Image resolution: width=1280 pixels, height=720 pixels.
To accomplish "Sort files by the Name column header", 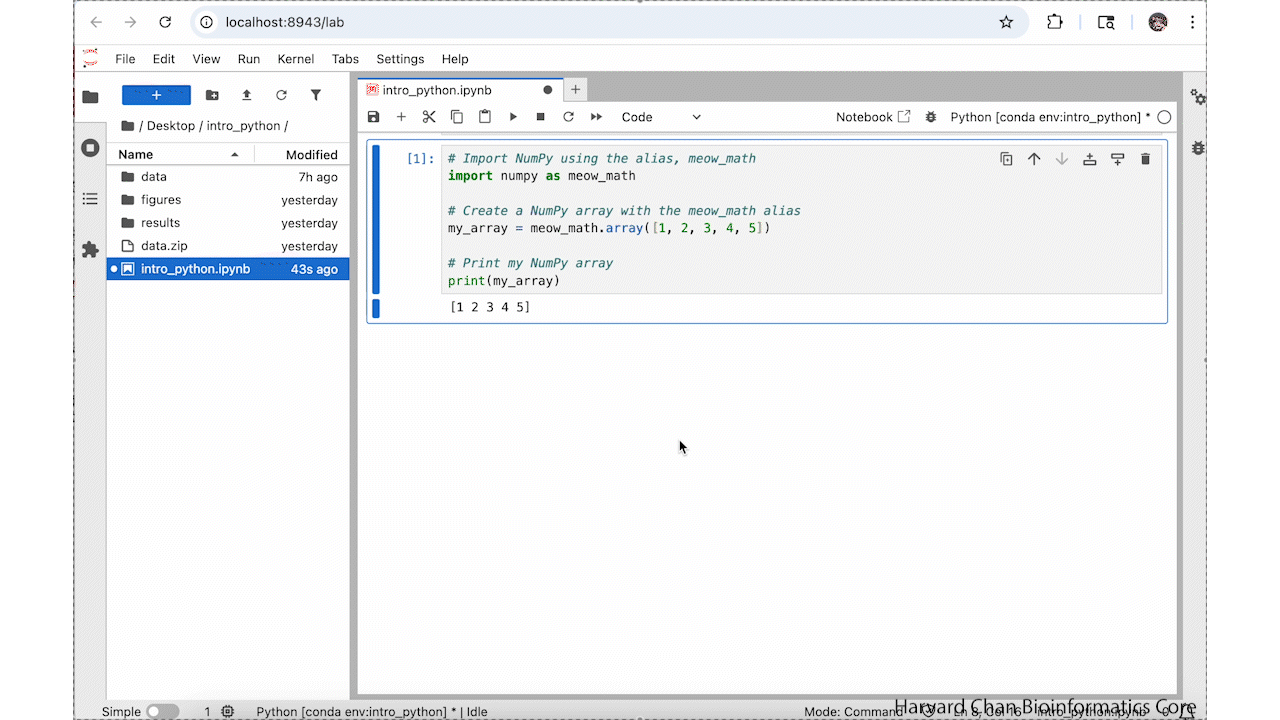I will [136, 154].
